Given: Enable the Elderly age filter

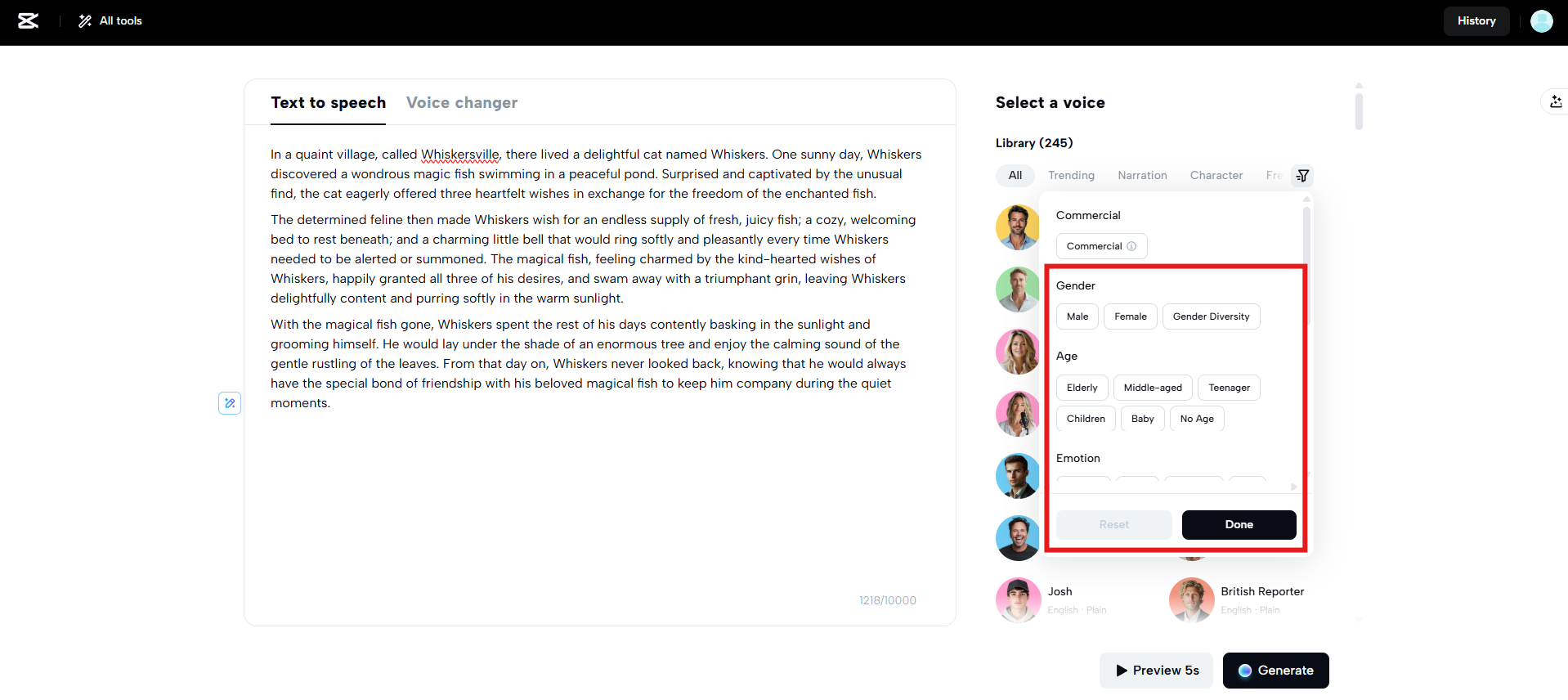Looking at the screenshot, I should 1082,388.
